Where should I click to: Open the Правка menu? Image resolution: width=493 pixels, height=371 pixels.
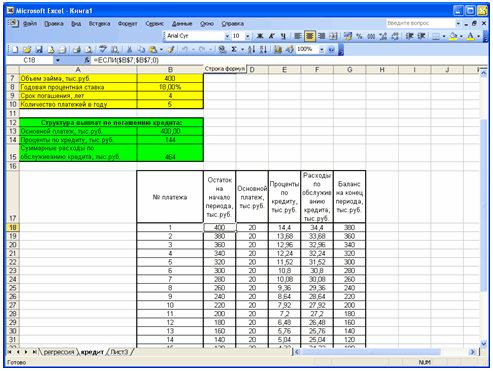click(54, 24)
